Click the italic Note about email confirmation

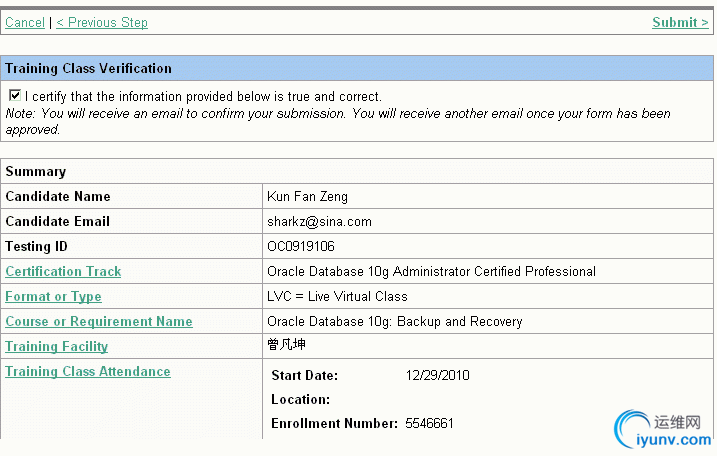pyautogui.click(x=338, y=122)
